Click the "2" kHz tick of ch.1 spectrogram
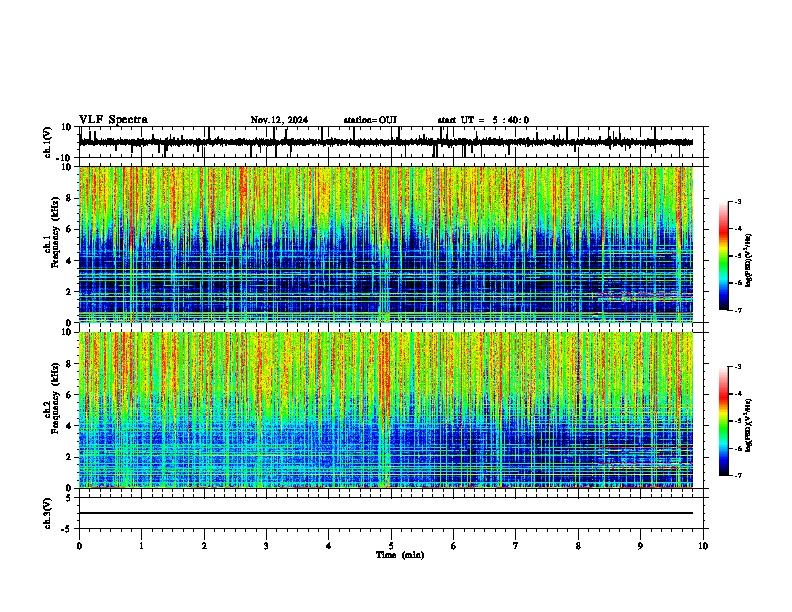 point(69,291)
